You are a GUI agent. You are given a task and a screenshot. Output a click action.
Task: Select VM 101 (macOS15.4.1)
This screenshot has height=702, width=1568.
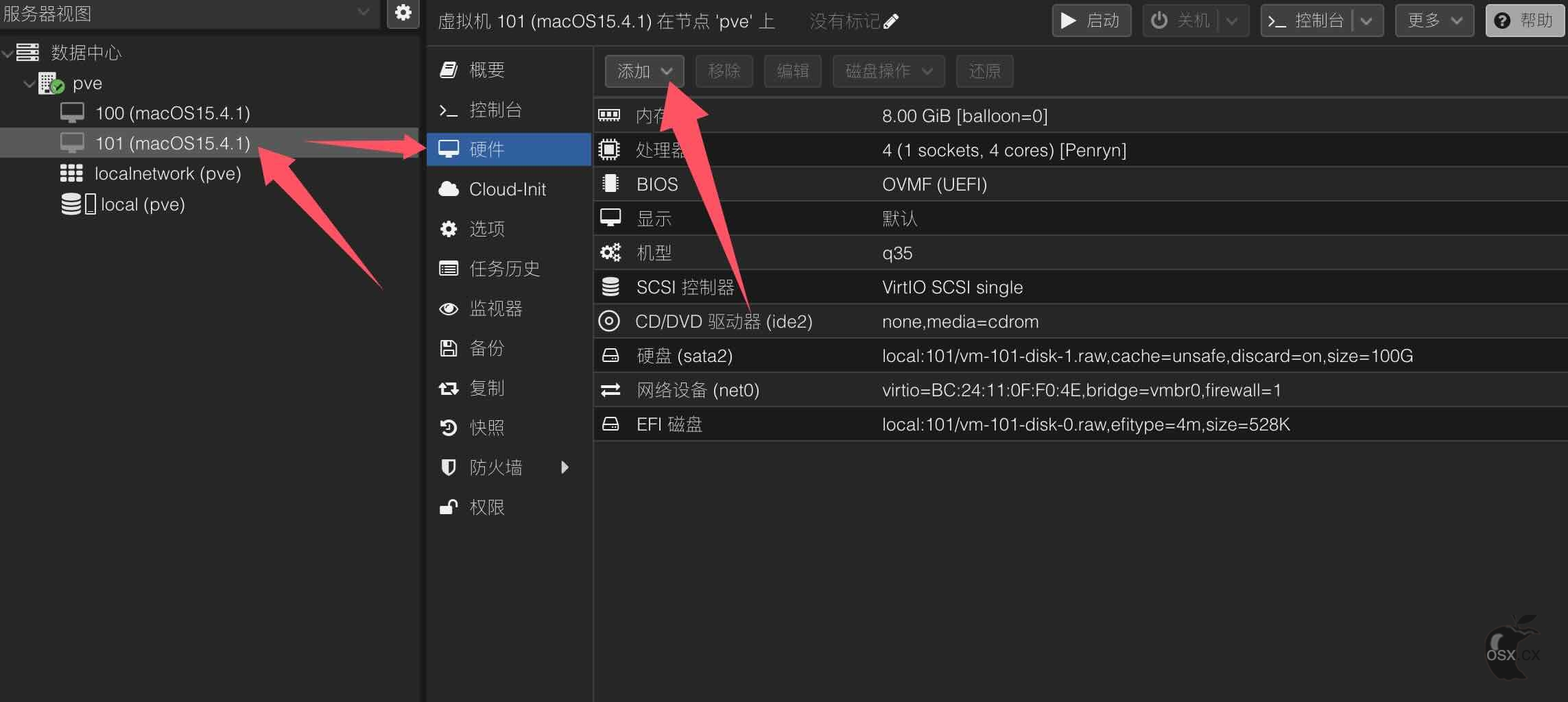coord(172,143)
